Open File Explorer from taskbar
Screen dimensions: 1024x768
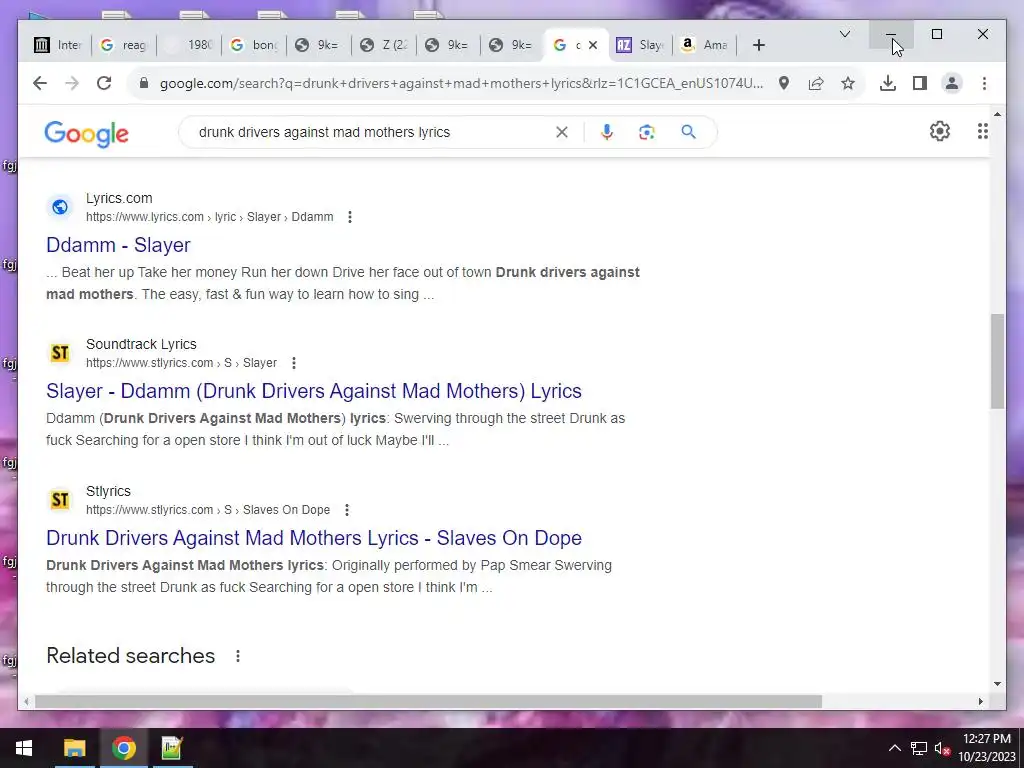pos(74,748)
